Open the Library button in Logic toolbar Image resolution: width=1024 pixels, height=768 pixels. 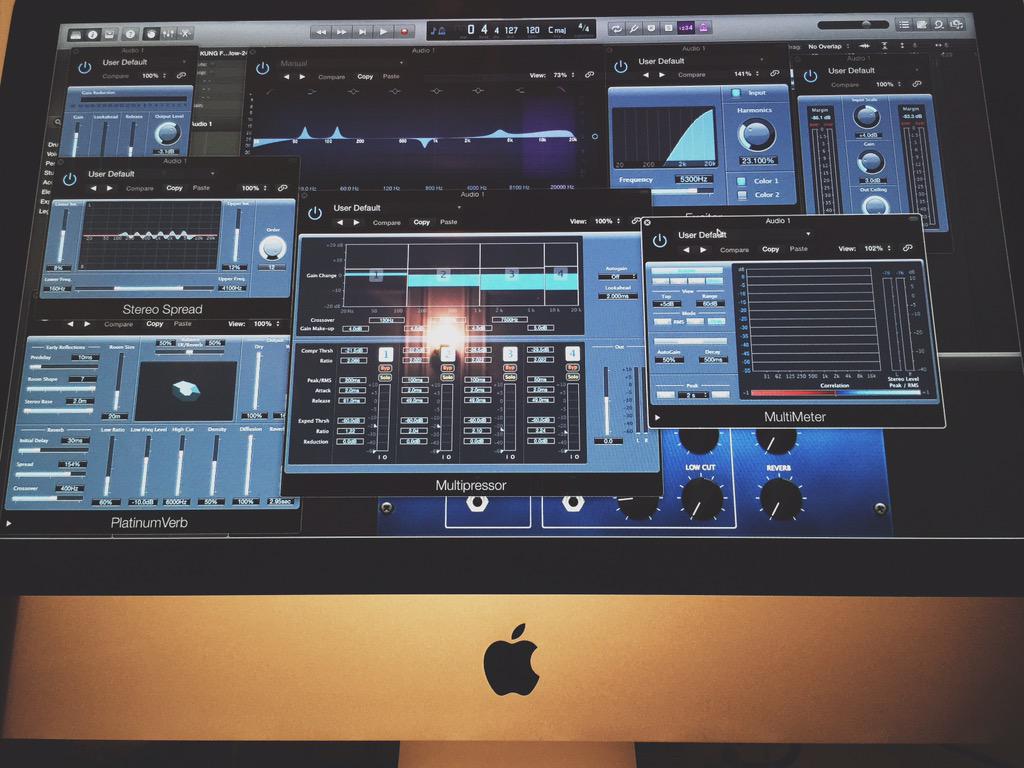[x=76, y=34]
